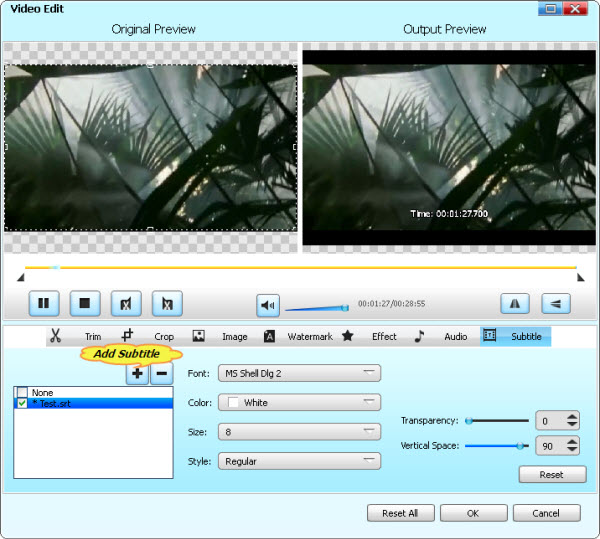Select the Subtitle tab
This screenshot has height=539, width=600.
515,337
